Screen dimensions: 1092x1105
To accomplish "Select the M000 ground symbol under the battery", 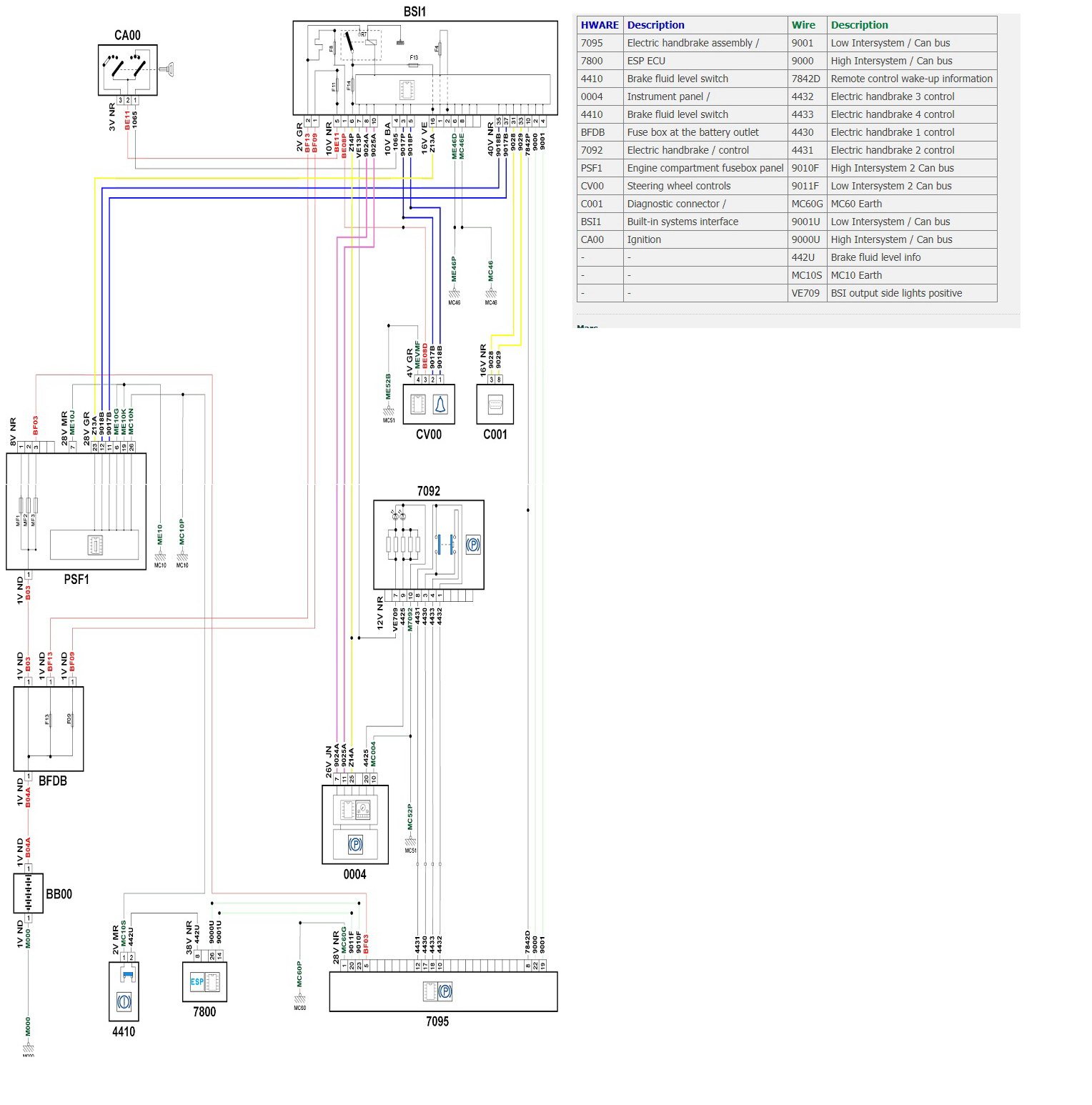I will pos(29,1048).
